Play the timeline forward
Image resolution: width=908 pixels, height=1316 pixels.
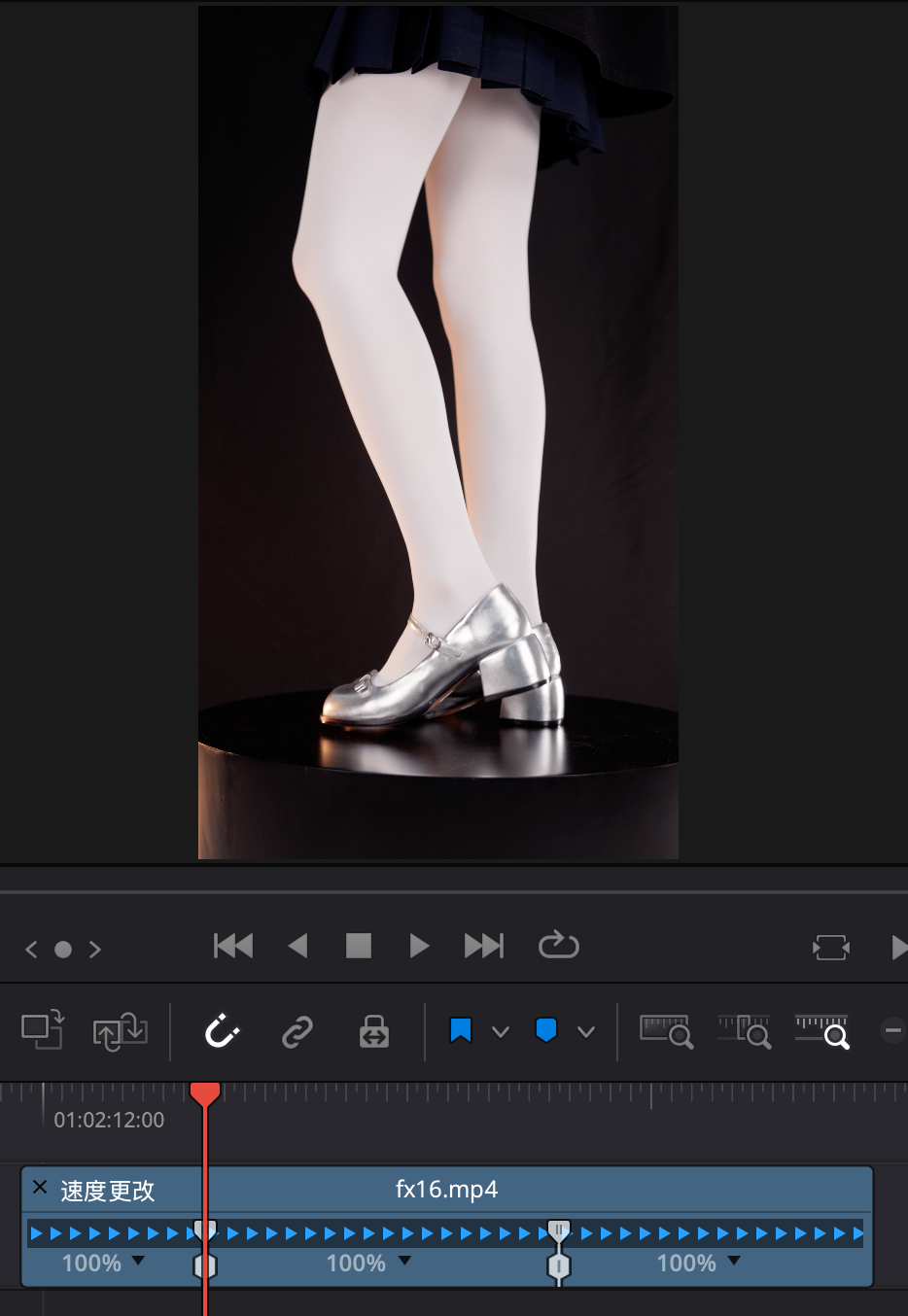419,946
